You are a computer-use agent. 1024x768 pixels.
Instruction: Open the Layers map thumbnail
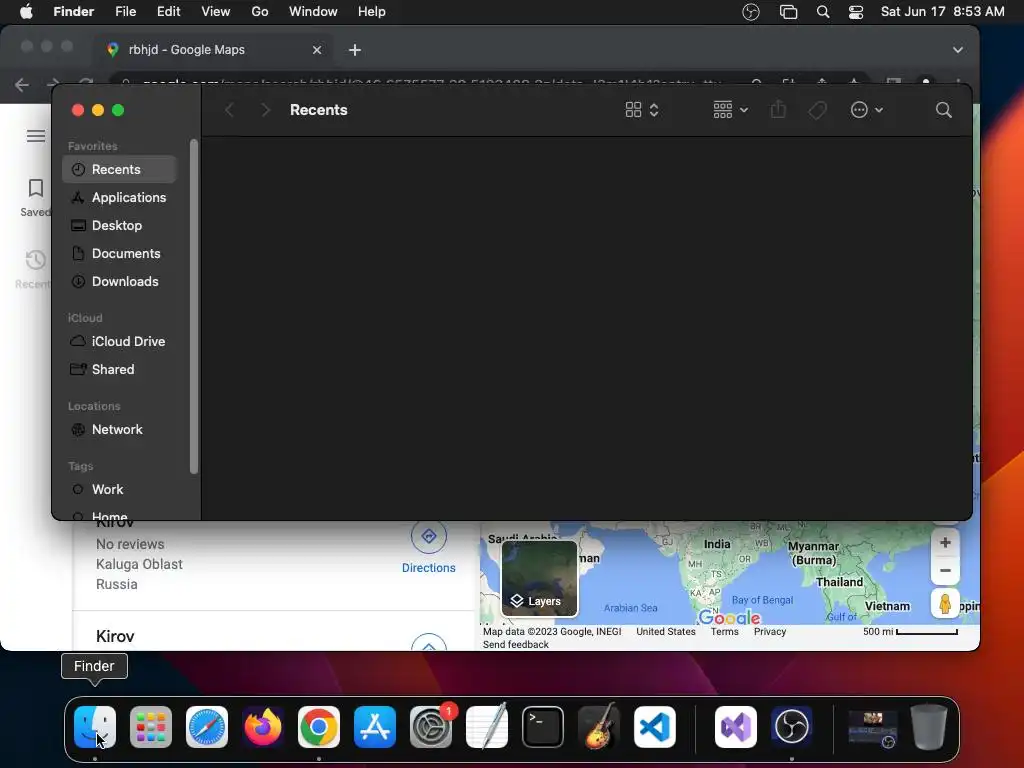pos(539,579)
